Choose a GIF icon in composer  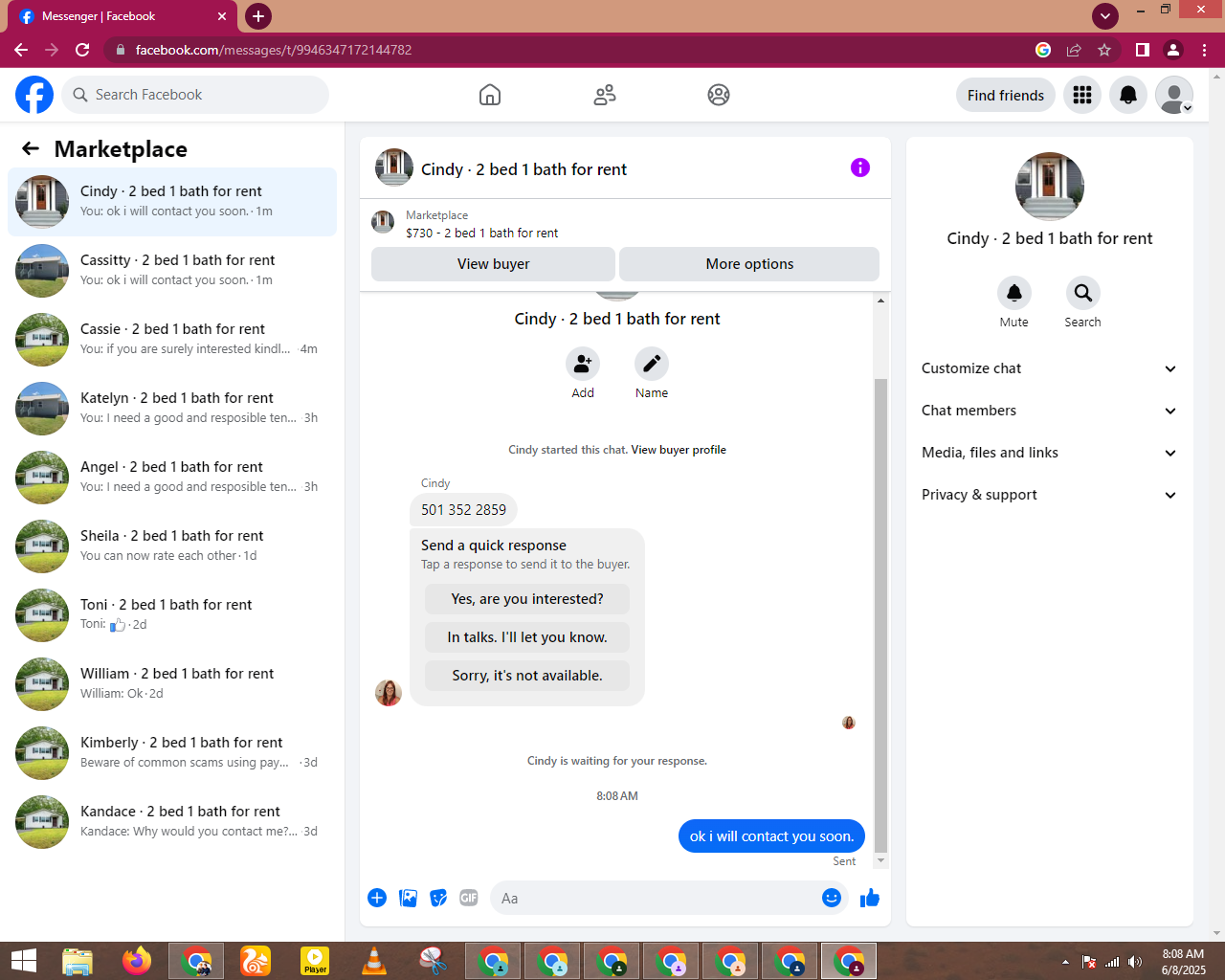[469, 898]
